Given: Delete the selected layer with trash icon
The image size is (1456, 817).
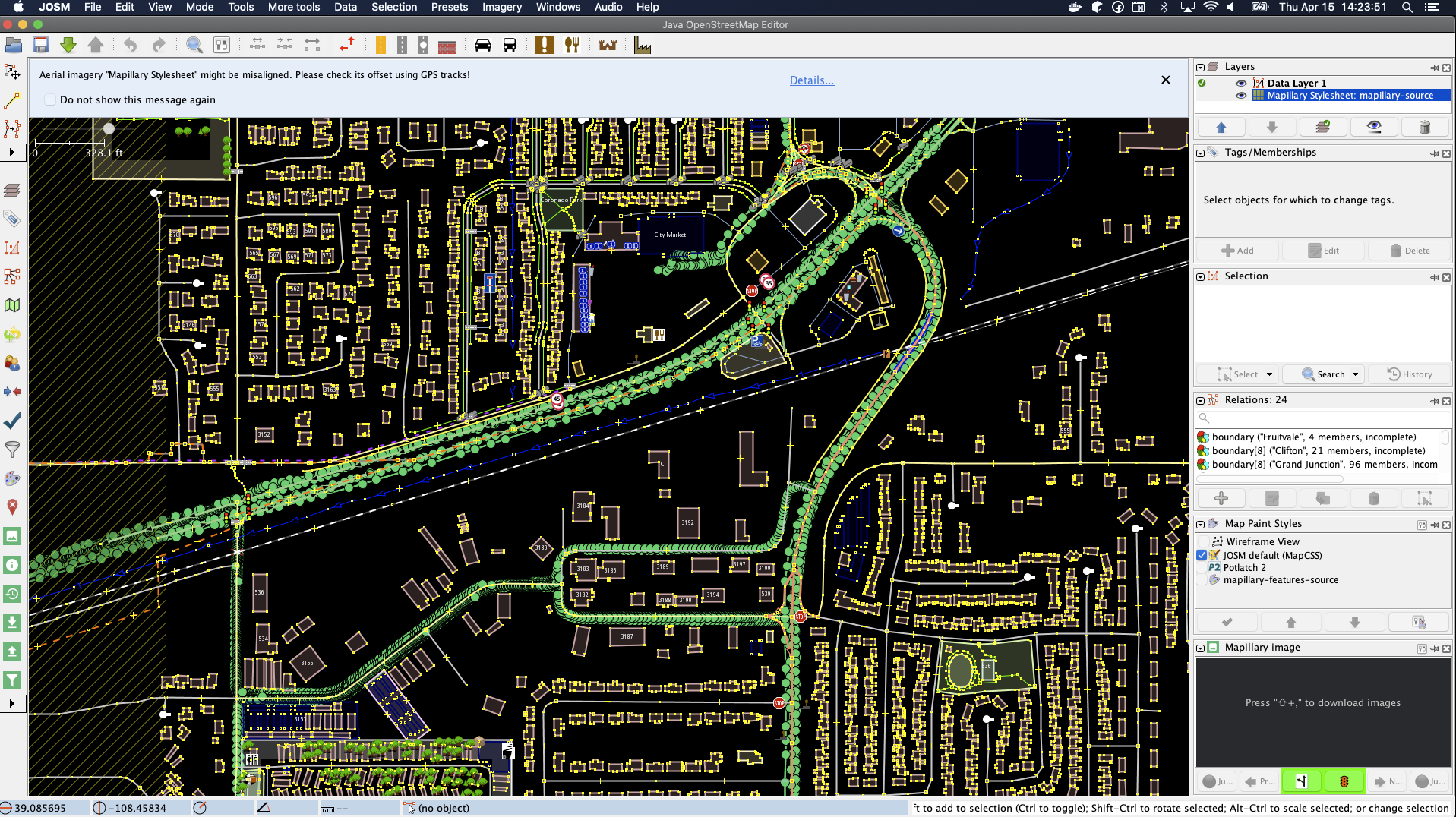Looking at the screenshot, I should coord(1424,127).
